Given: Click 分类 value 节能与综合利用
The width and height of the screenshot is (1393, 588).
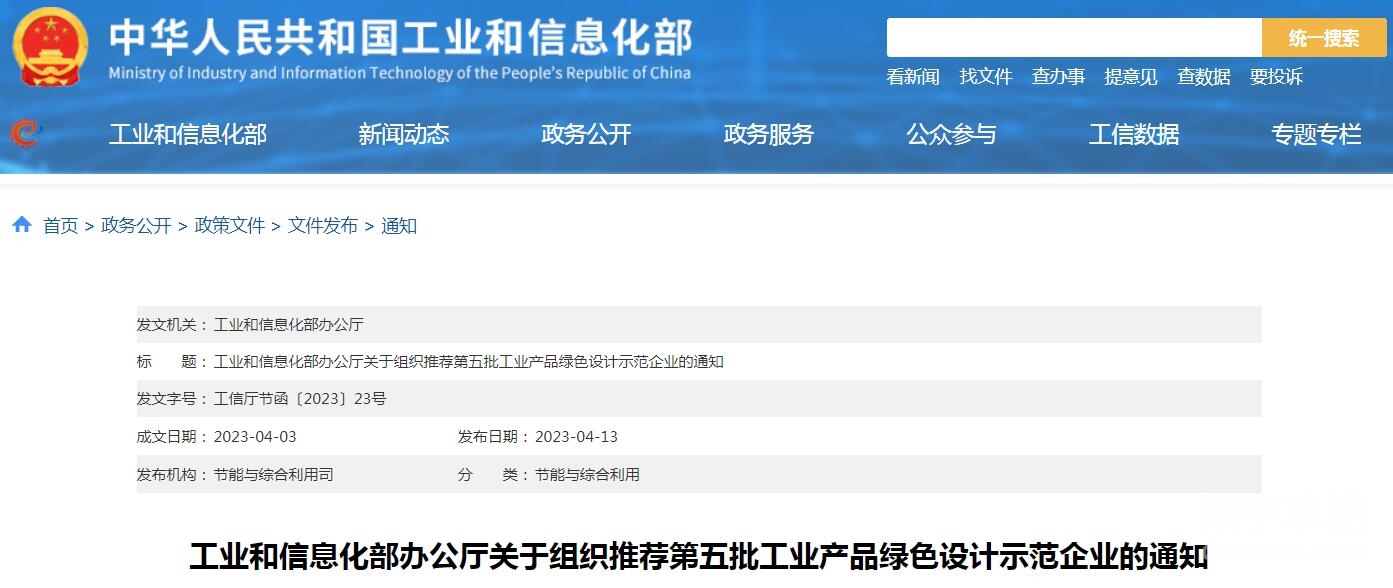Looking at the screenshot, I should [587, 475].
